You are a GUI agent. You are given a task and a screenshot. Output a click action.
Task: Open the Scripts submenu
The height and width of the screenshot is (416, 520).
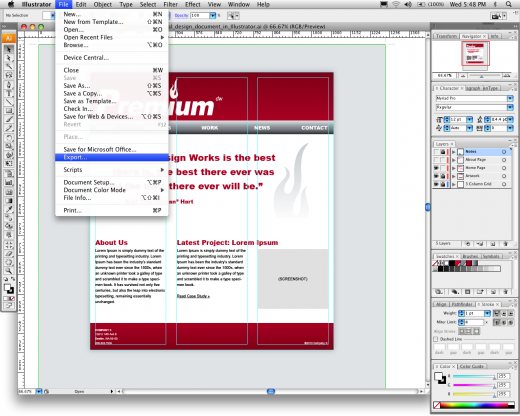(112, 170)
